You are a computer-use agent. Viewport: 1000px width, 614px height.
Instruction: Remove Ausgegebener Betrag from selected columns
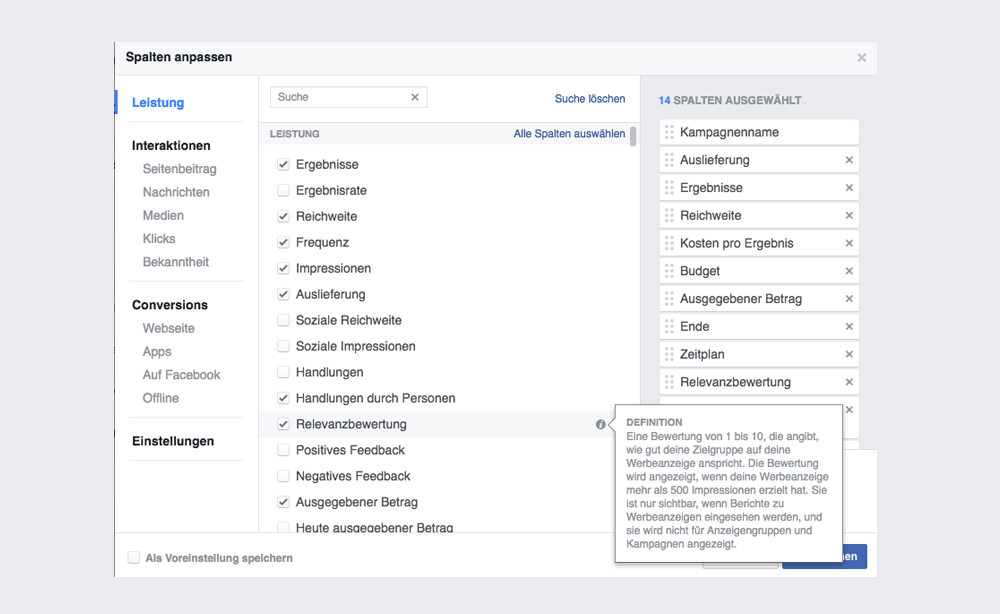click(x=849, y=298)
